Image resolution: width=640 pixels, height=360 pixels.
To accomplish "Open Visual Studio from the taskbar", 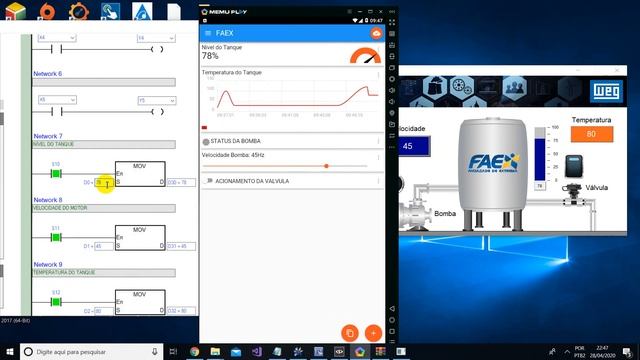I will (257, 351).
